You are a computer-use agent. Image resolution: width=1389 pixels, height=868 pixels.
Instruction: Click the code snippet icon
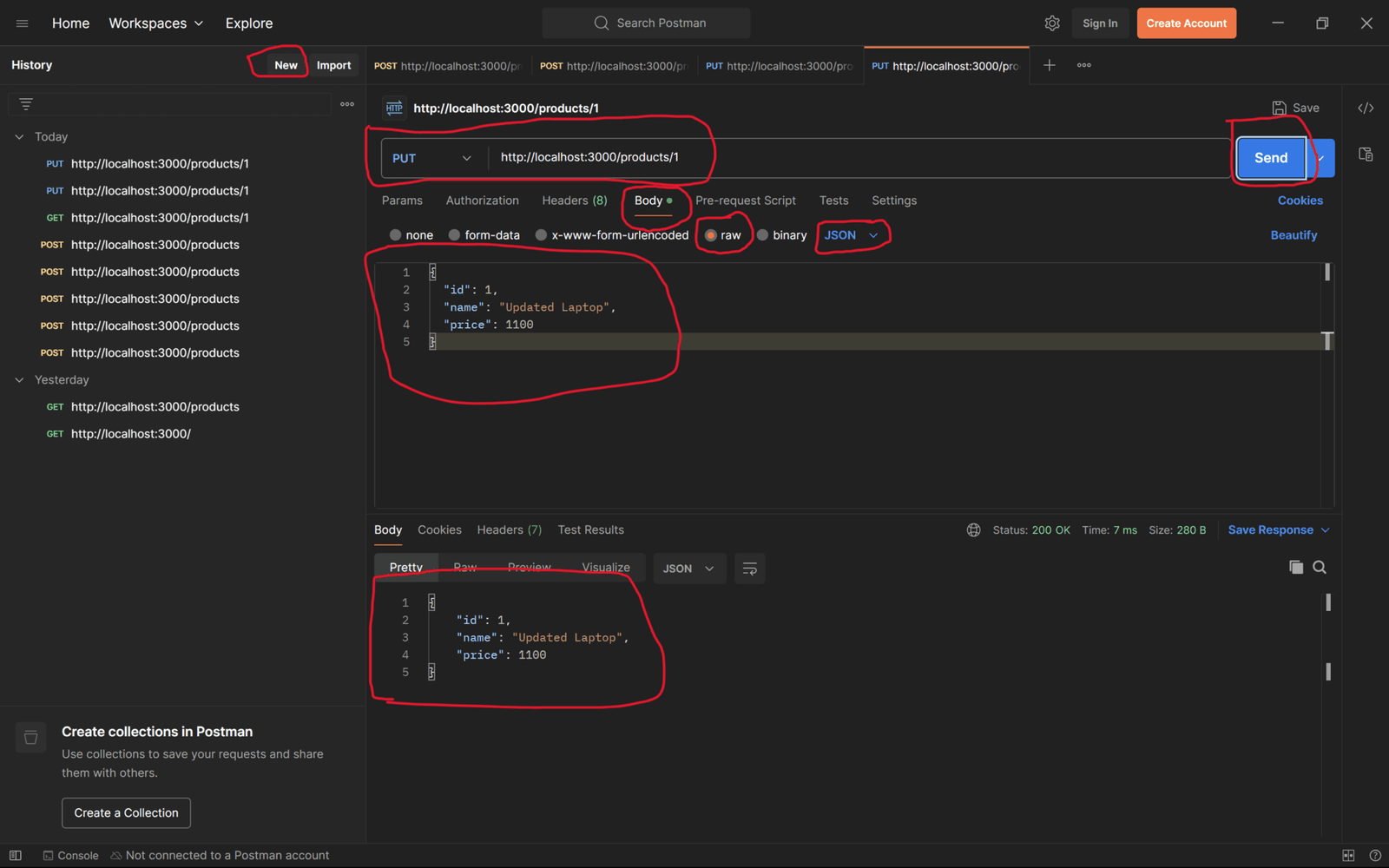(x=1366, y=108)
